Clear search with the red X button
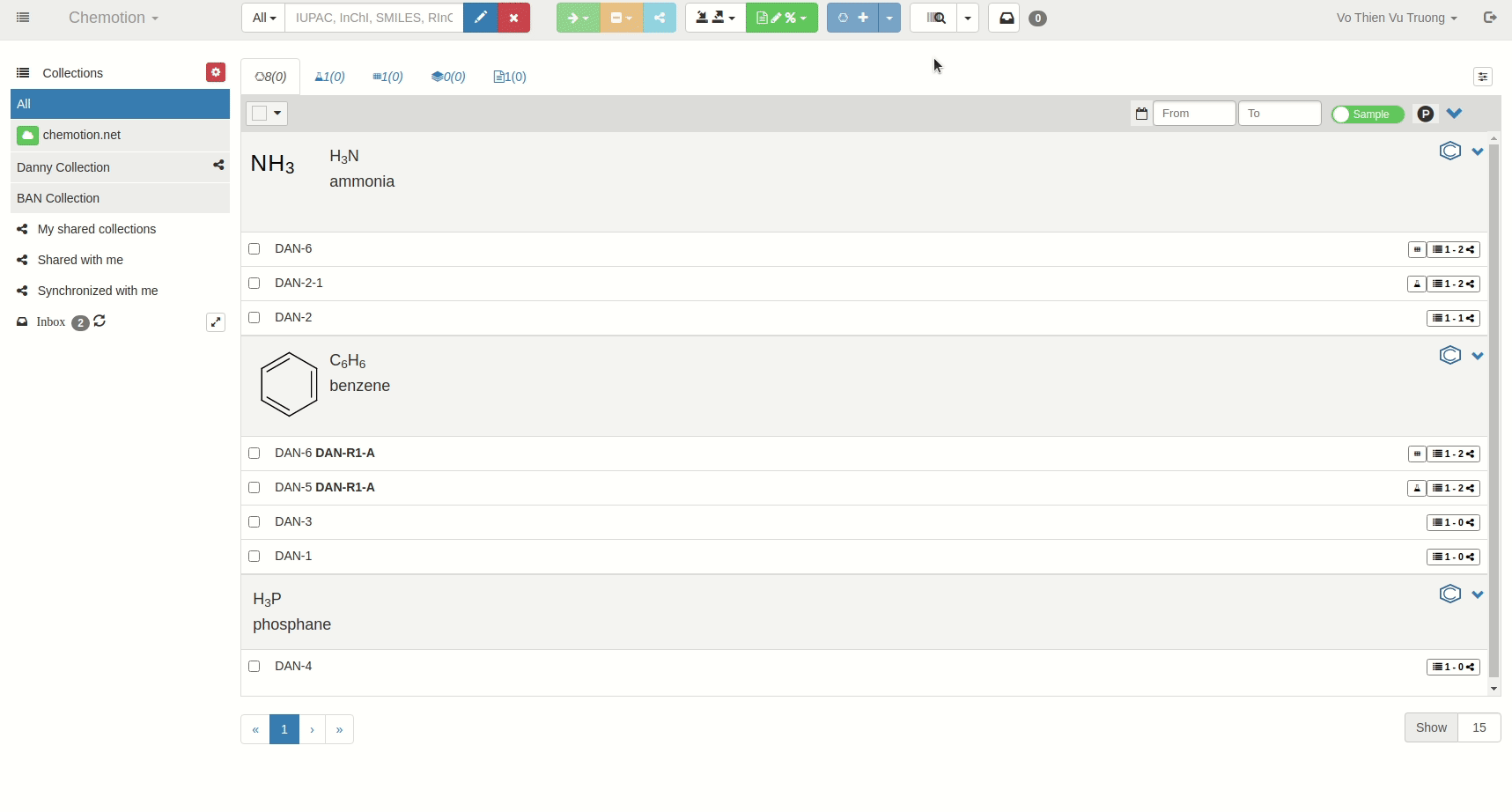 pyautogui.click(x=513, y=18)
